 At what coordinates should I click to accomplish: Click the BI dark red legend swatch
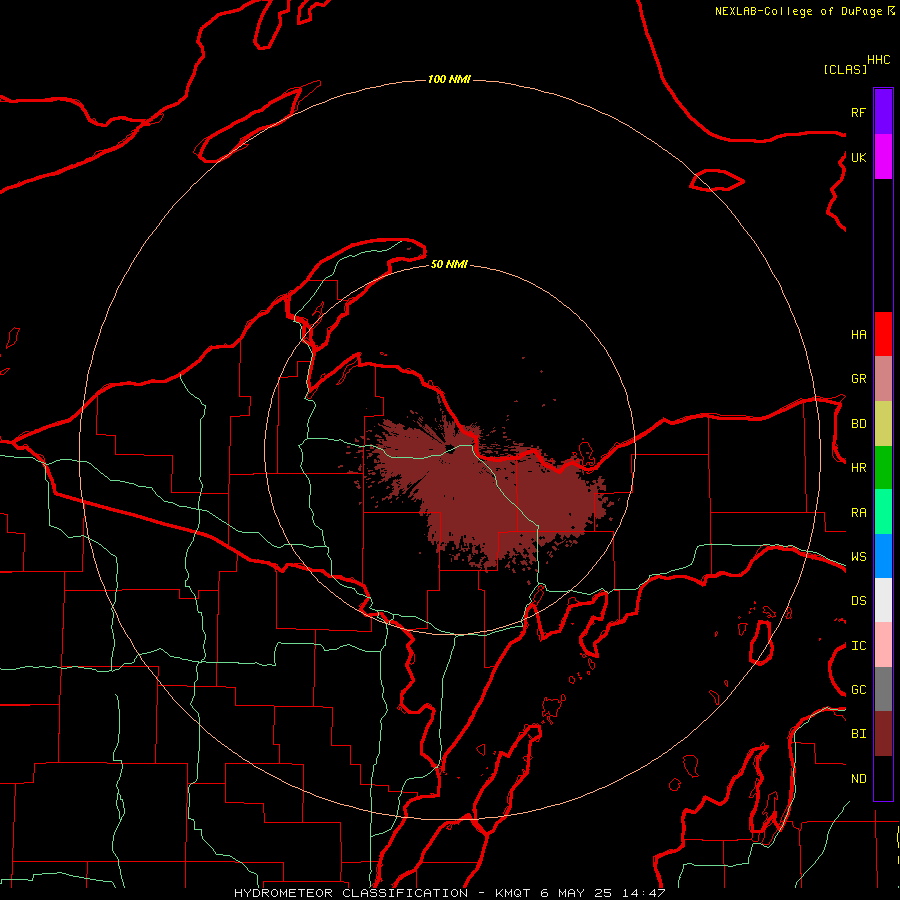click(x=883, y=734)
